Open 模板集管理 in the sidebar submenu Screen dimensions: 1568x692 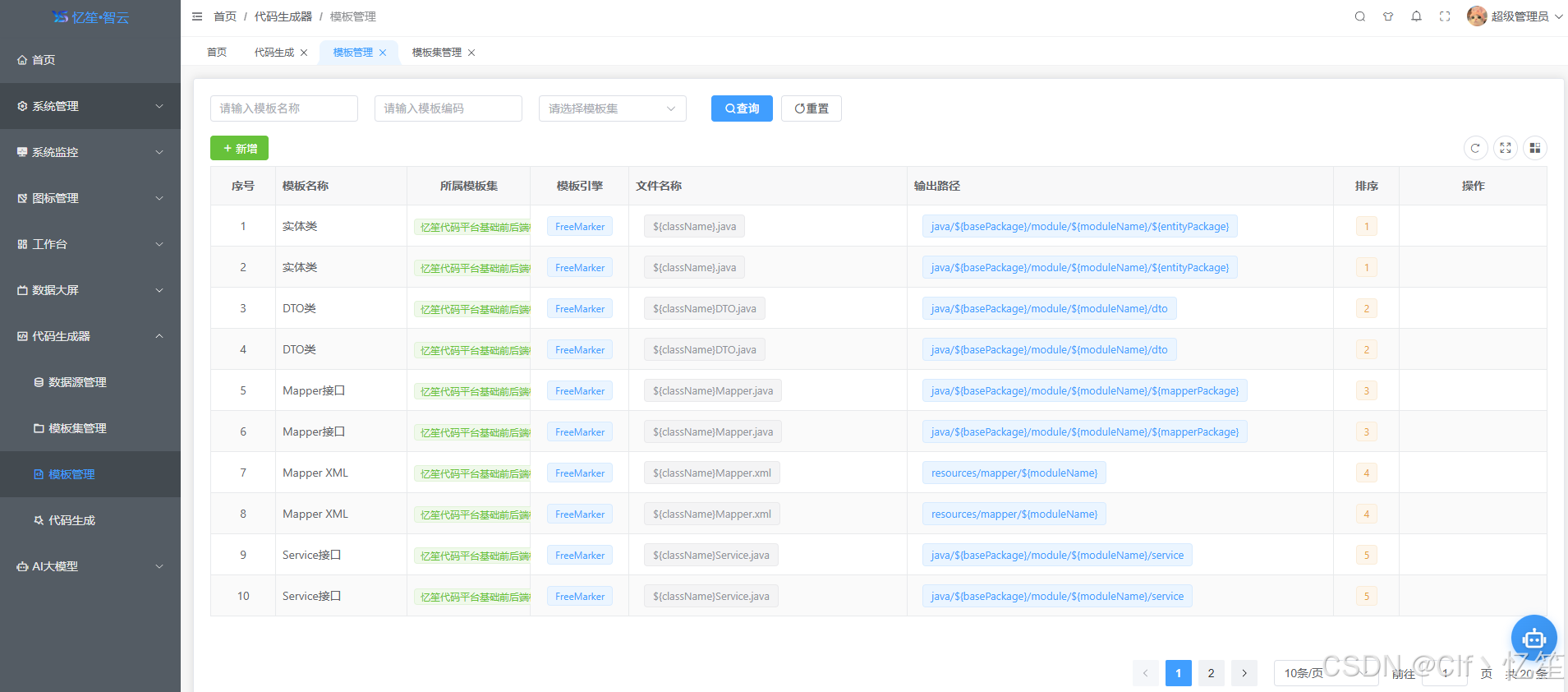pyautogui.click(x=90, y=428)
